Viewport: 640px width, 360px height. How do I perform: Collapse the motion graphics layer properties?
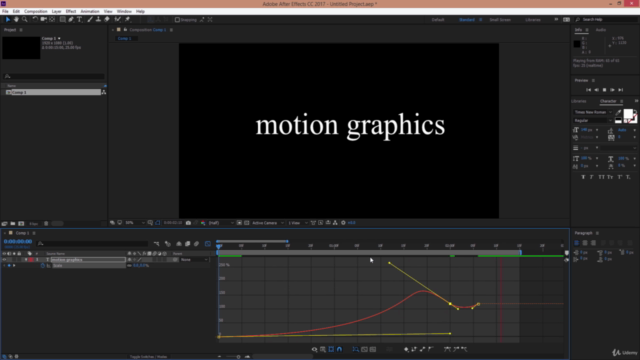point(26,260)
